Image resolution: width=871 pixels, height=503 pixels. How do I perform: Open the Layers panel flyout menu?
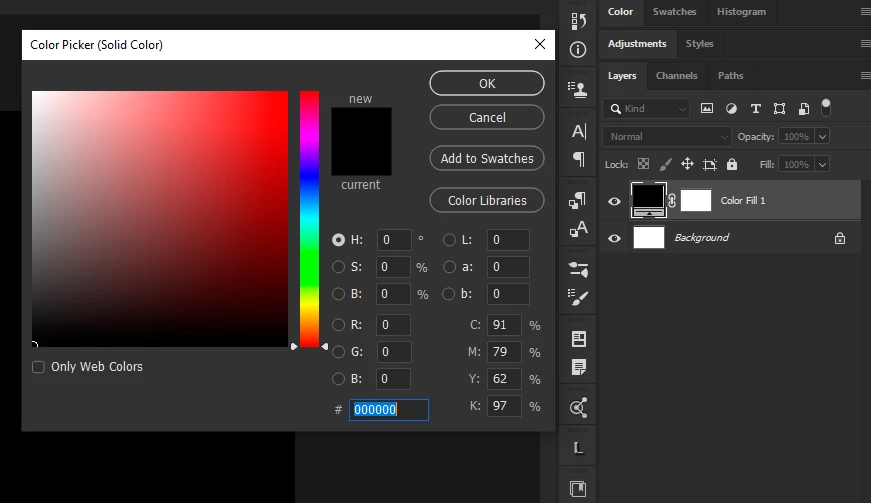pyautogui.click(x=865, y=76)
